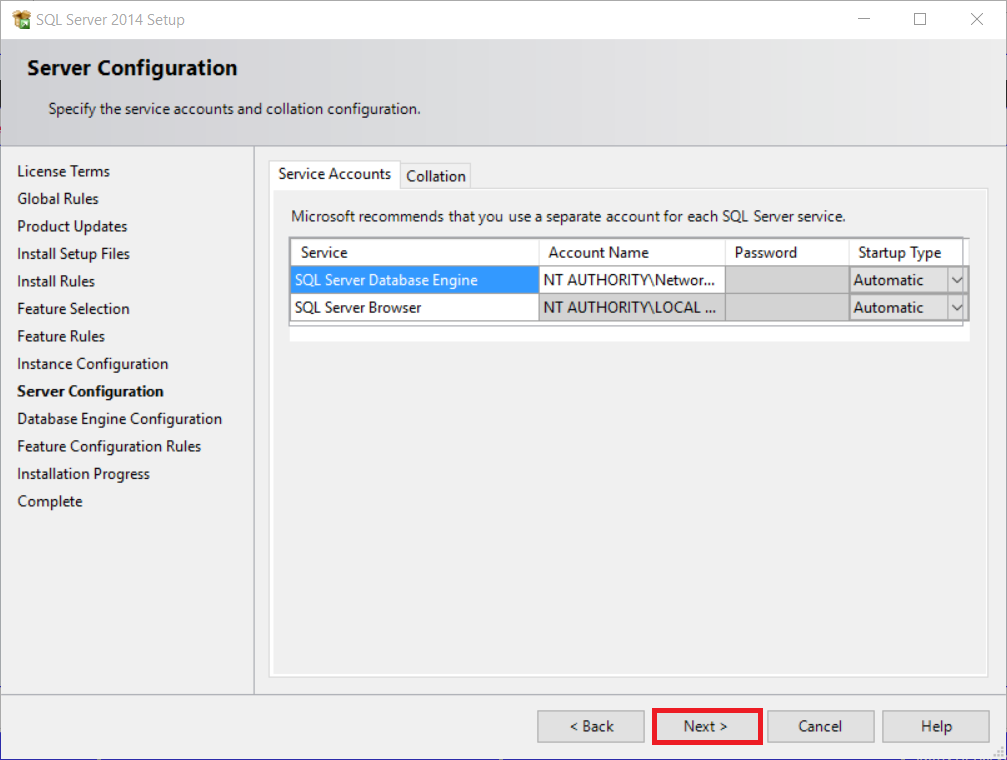Click Account Name cell for Database Engine
The height and width of the screenshot is (760, 1007).
(632, 280)
